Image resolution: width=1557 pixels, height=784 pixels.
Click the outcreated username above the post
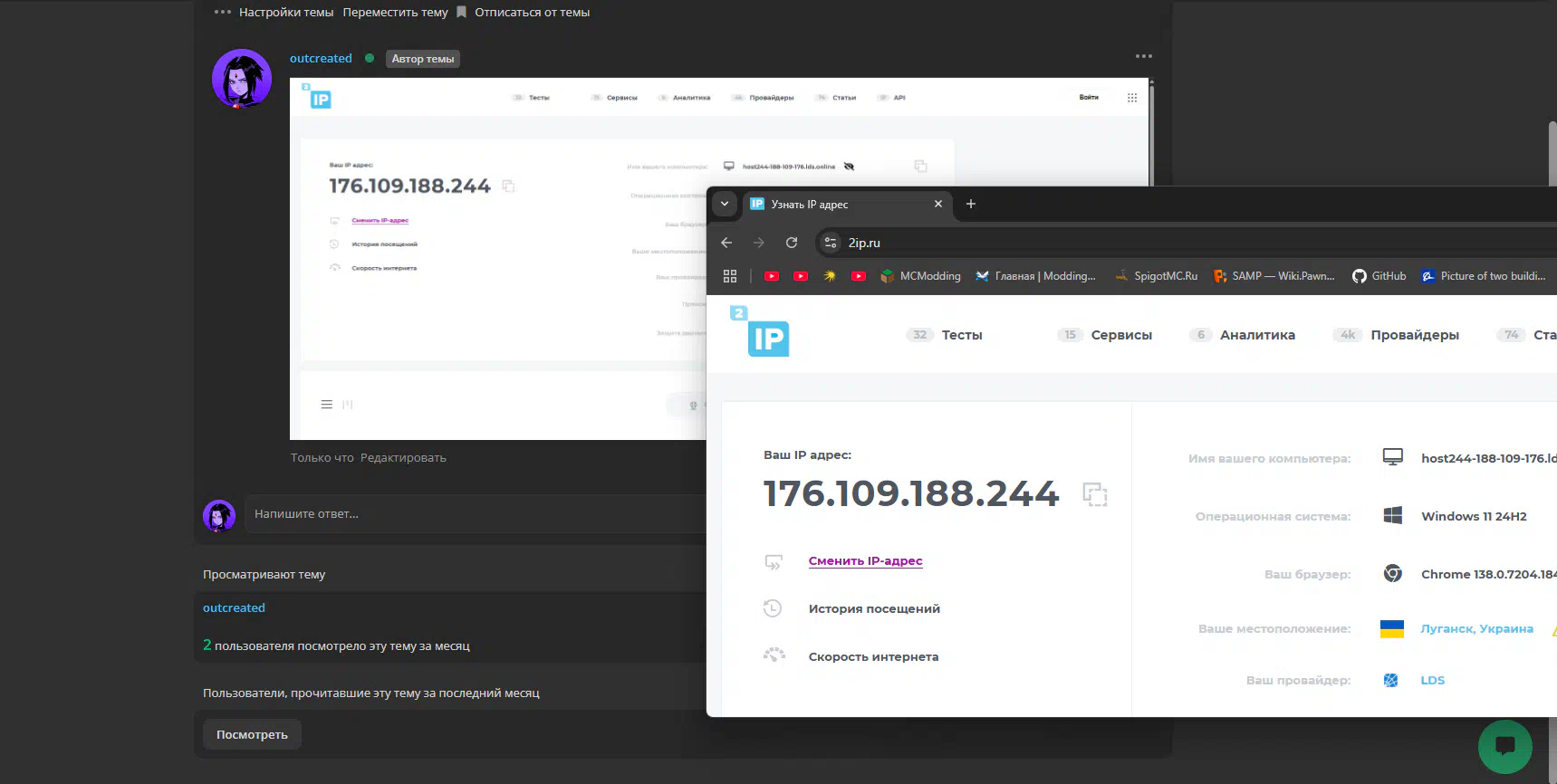[x=321, y=58]
